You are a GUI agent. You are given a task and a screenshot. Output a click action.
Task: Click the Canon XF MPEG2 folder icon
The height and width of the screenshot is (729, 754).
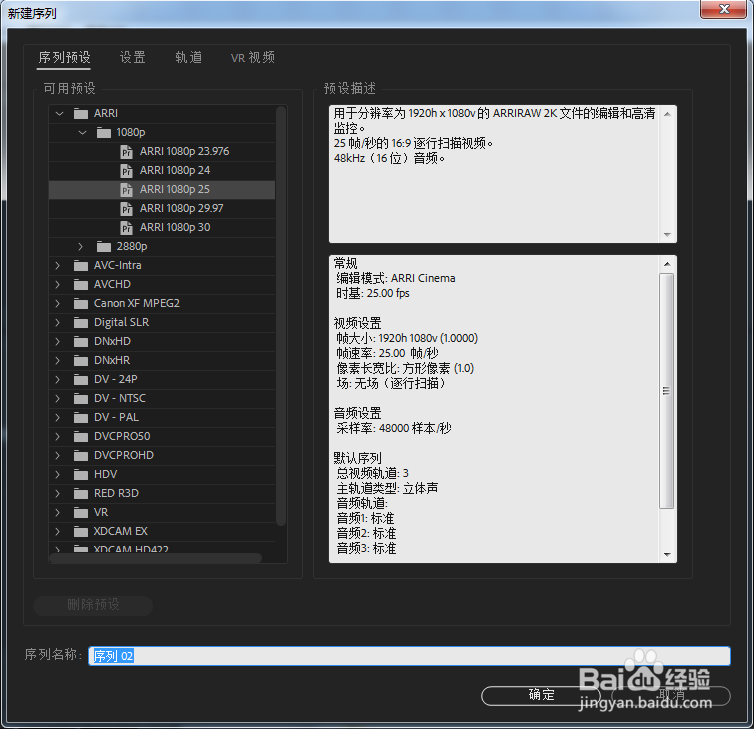coord(81,303)
